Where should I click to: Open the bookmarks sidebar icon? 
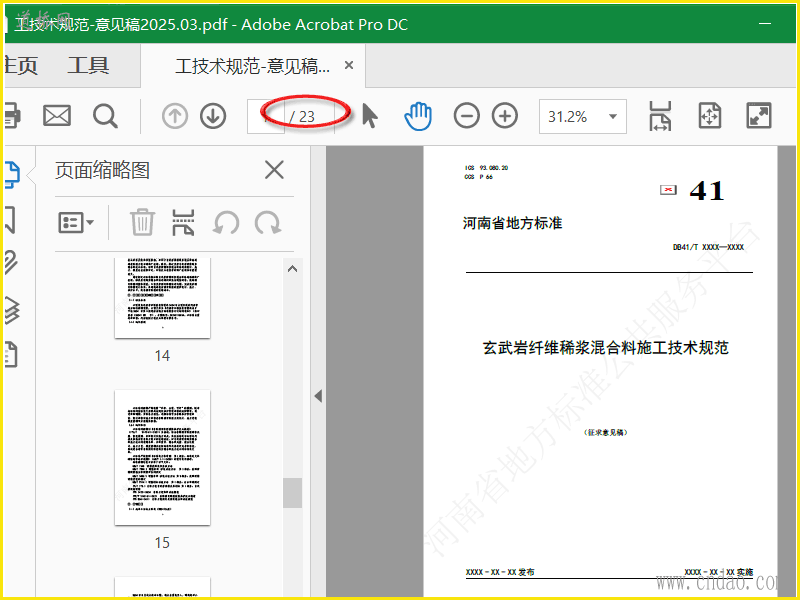pos(10,220)
